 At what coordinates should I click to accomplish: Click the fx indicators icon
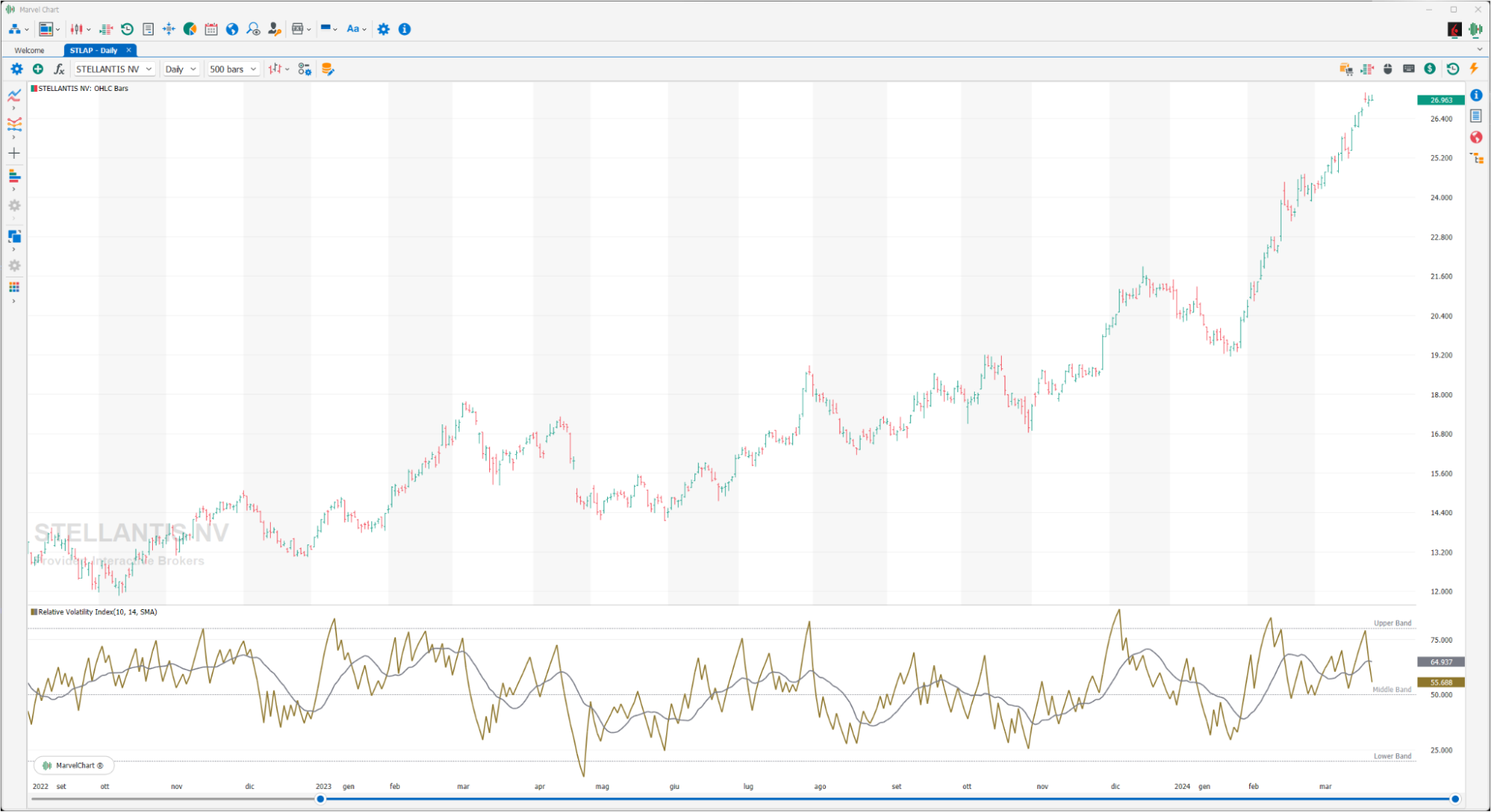click(59, 69)
